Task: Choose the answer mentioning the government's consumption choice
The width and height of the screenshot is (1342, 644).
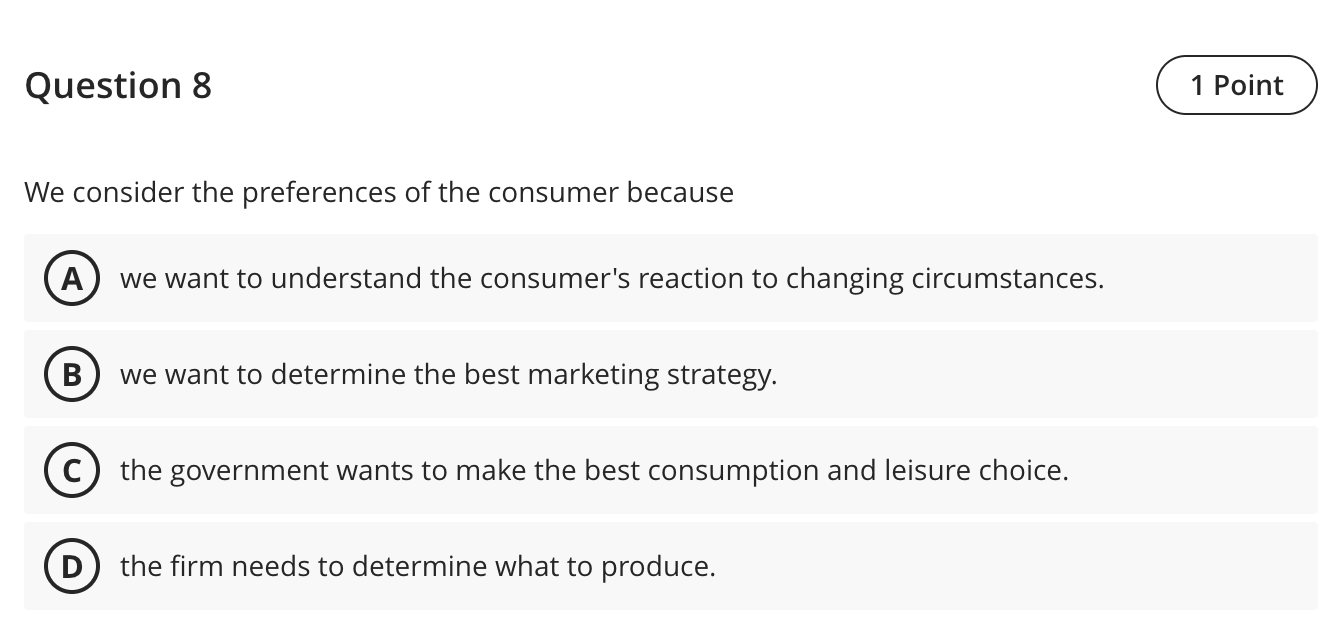Action: [x=595, y=470]
